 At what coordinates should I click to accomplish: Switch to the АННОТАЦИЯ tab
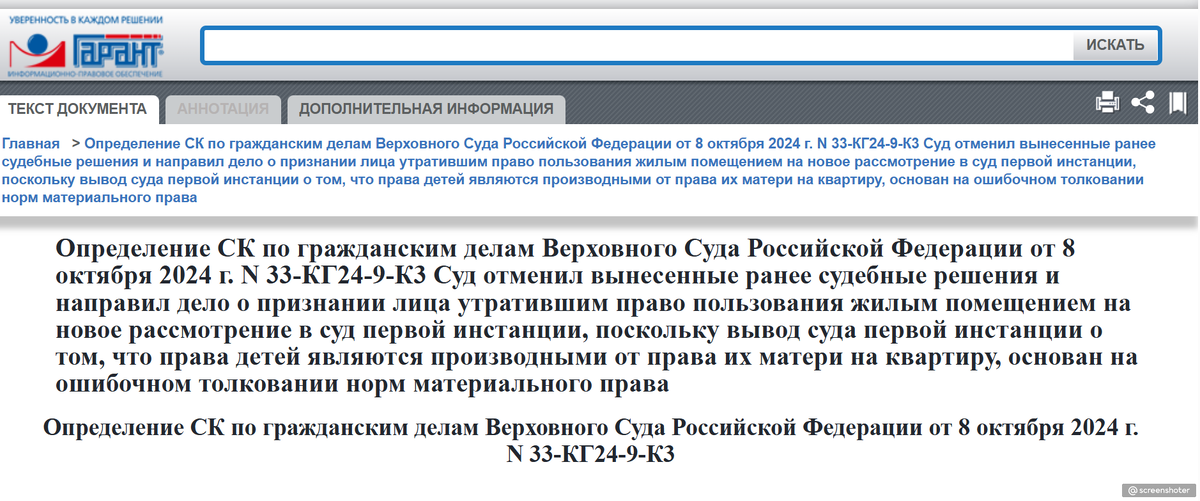(x=222, y=109)
